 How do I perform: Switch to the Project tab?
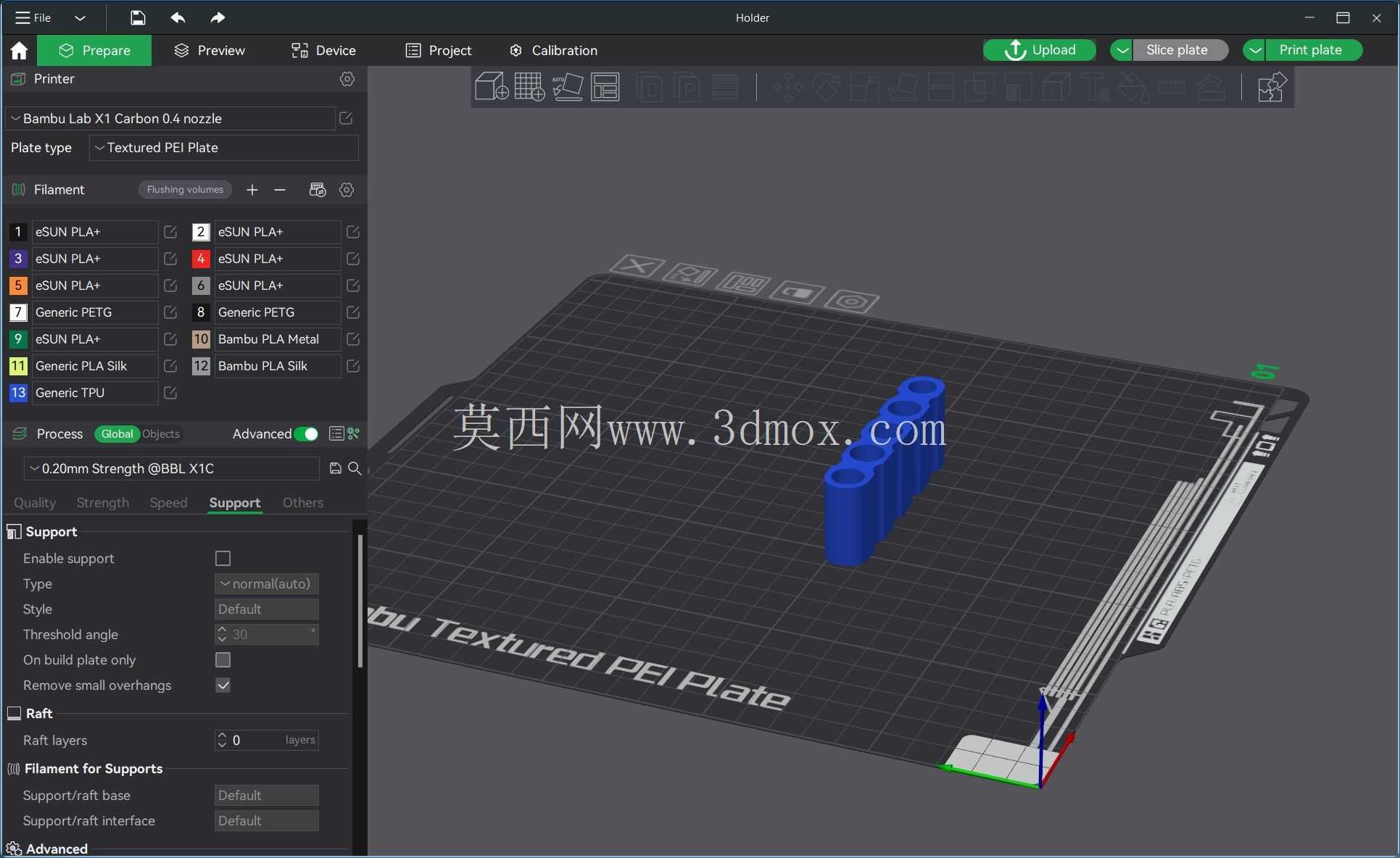(439, 50)
